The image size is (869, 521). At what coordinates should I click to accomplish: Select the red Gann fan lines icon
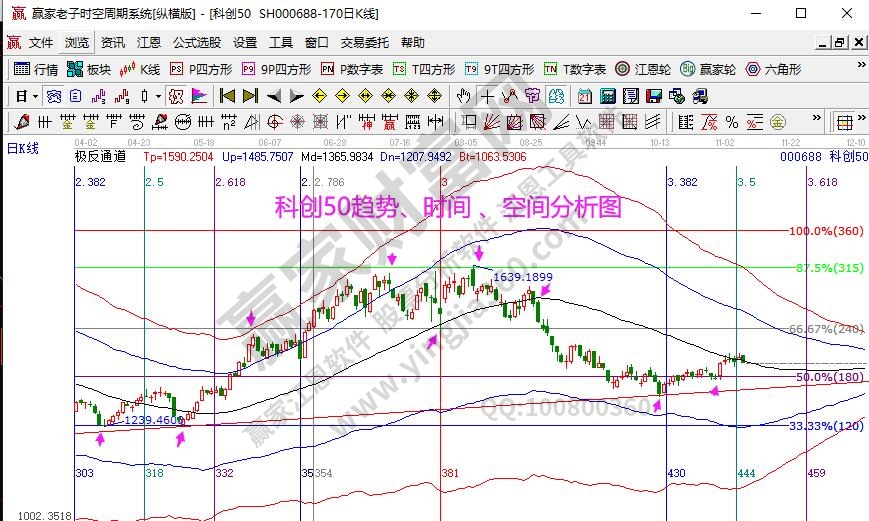tap(492, 121)
